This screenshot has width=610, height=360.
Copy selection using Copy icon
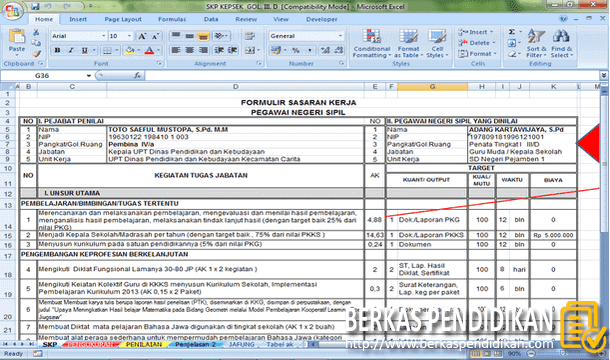pyautogui.click(x=36, y=43)
